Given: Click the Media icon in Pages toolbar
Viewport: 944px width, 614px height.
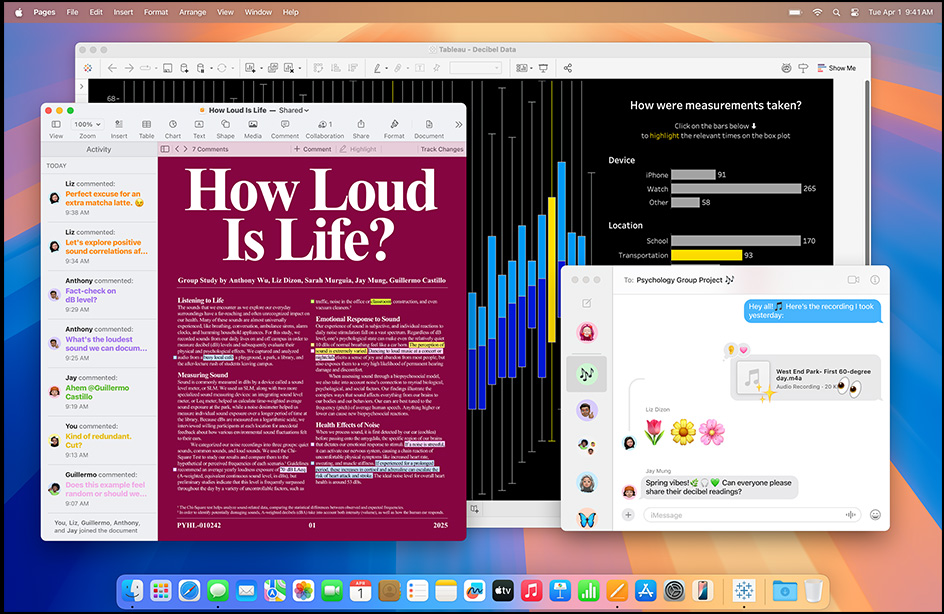Looking at the screenshot, I should click(253, 125).
